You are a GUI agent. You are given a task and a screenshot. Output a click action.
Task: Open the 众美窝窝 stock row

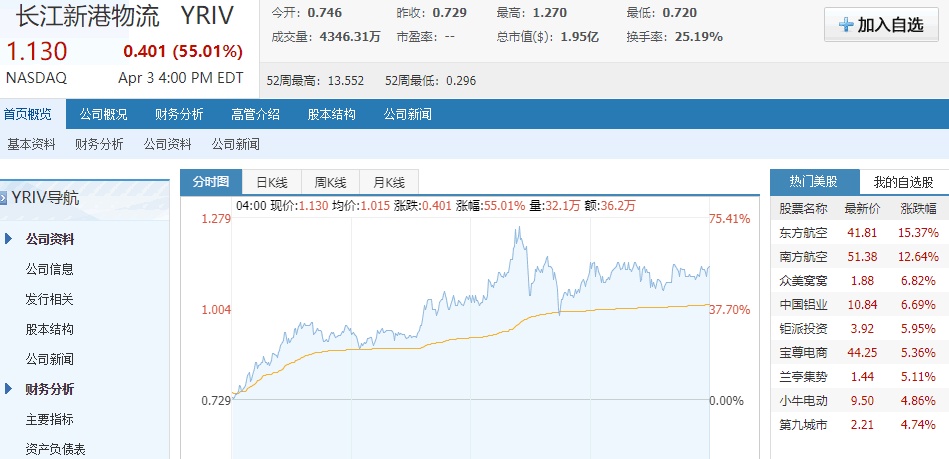[859, 280]
